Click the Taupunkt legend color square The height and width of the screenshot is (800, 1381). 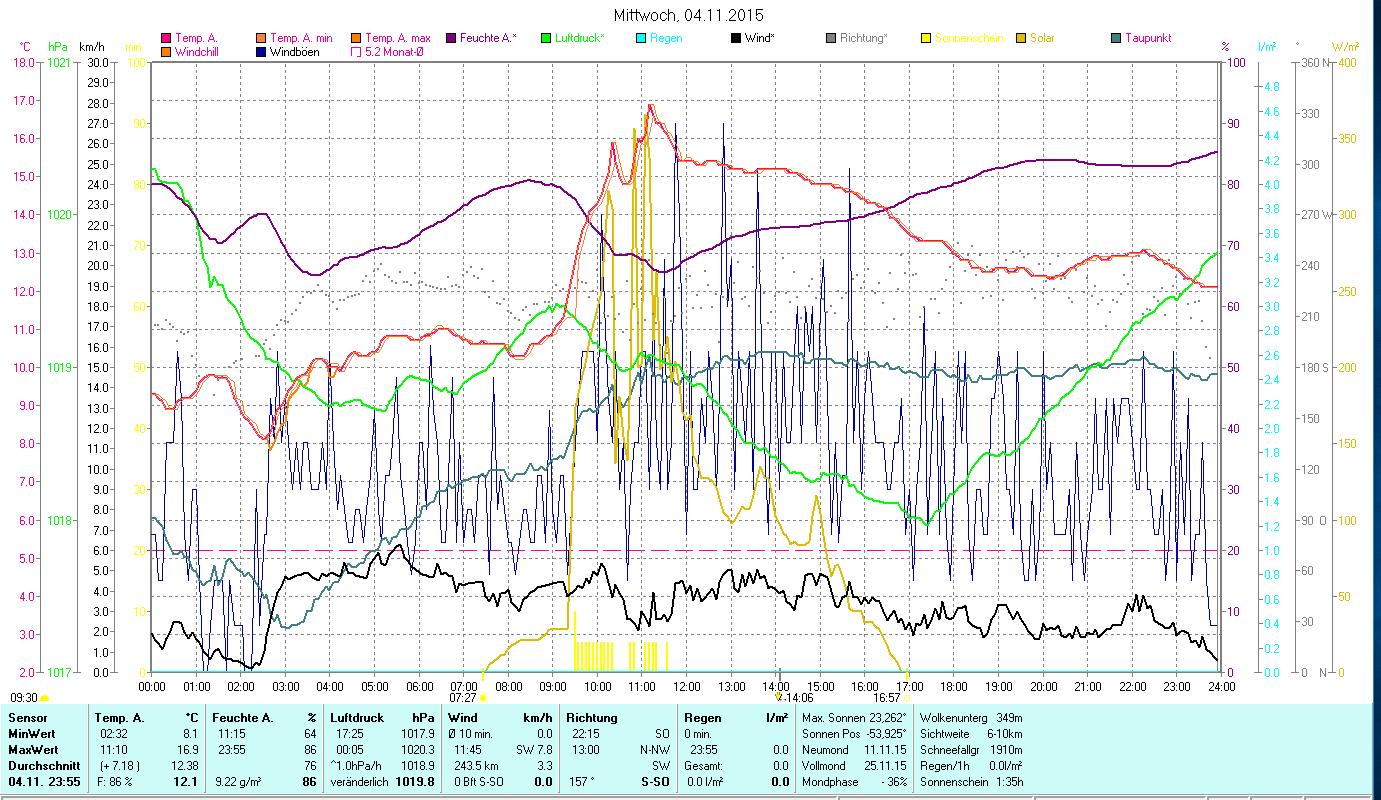[x=1116, y=38]
